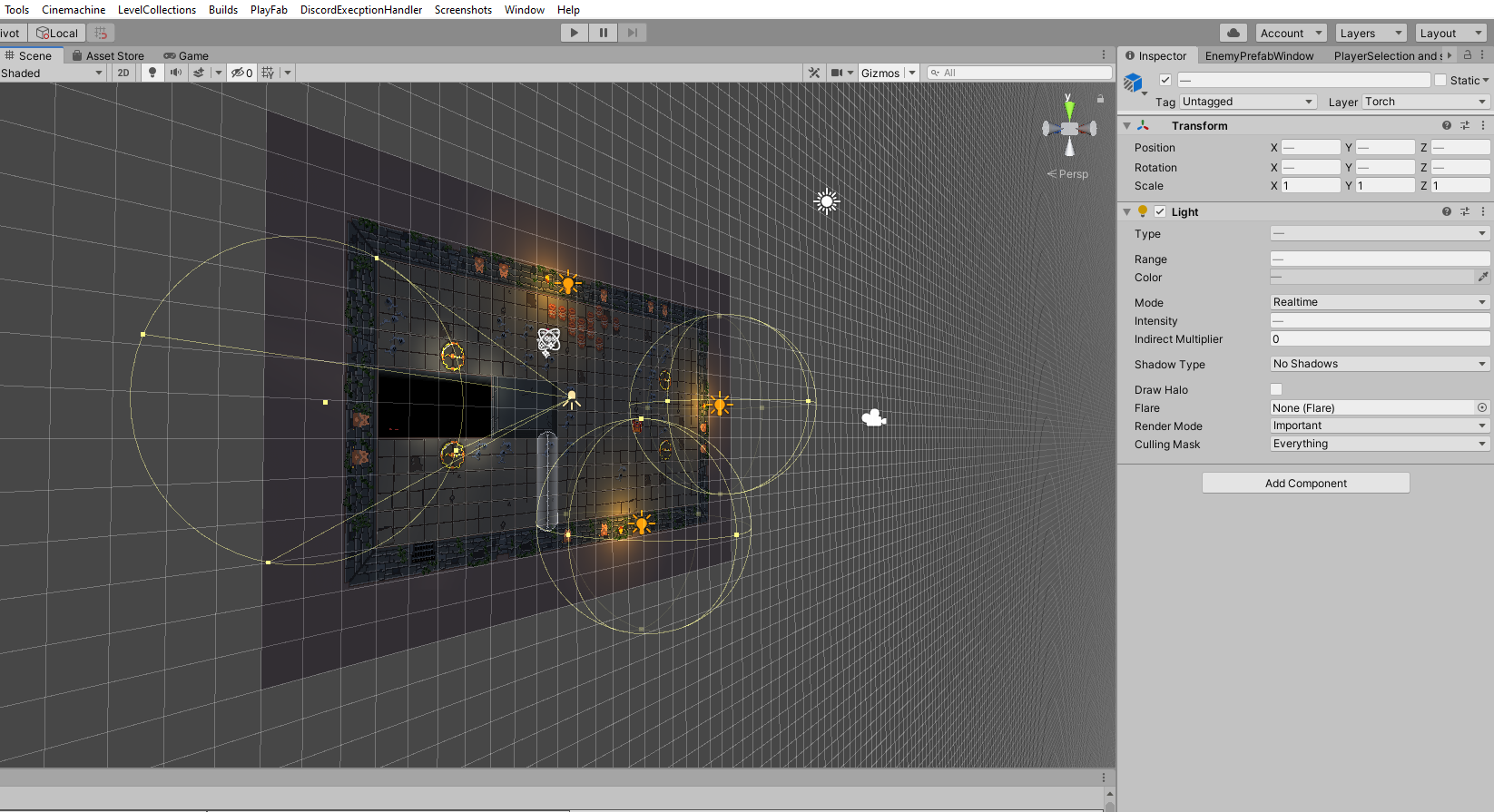Viewport: 1494px width, 812px height.
Task: Open the Mode Realtime dropdown
Action: 1380,302
